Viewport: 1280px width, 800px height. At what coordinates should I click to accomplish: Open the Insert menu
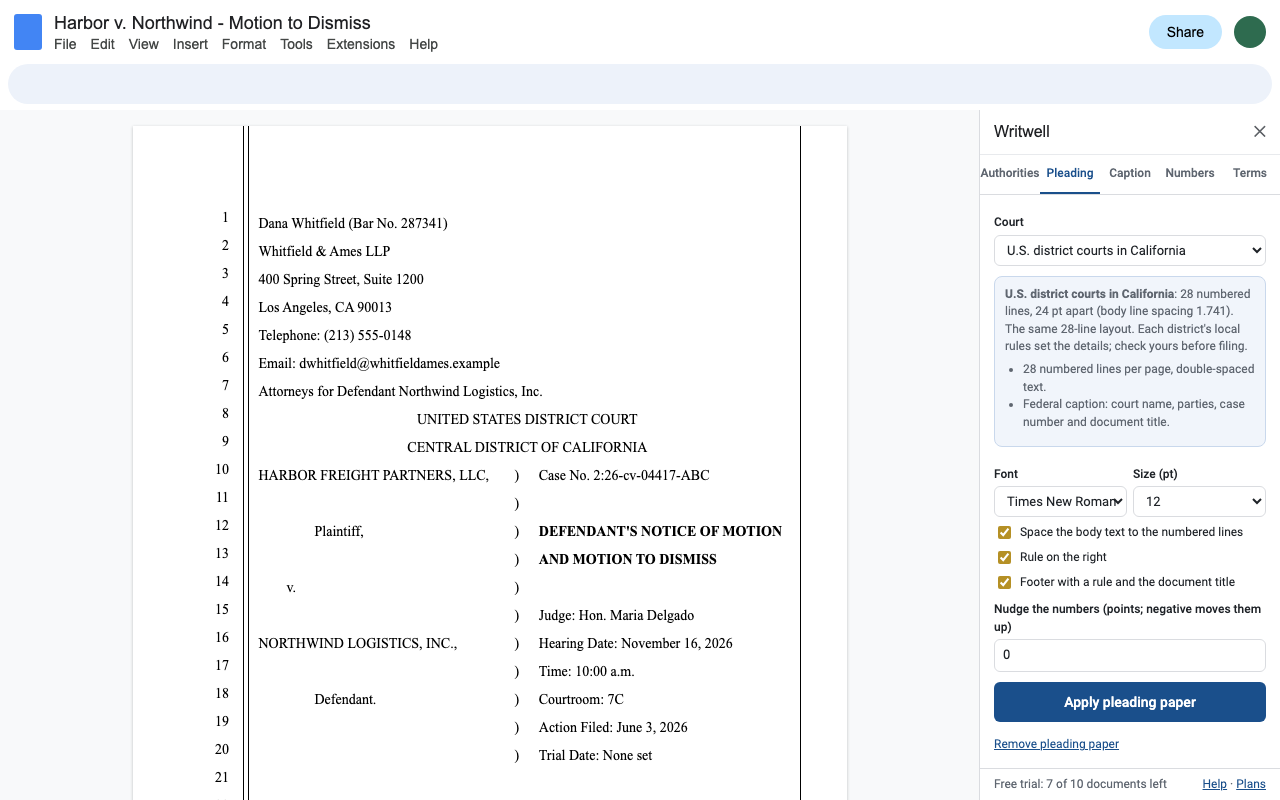point(190,44)
